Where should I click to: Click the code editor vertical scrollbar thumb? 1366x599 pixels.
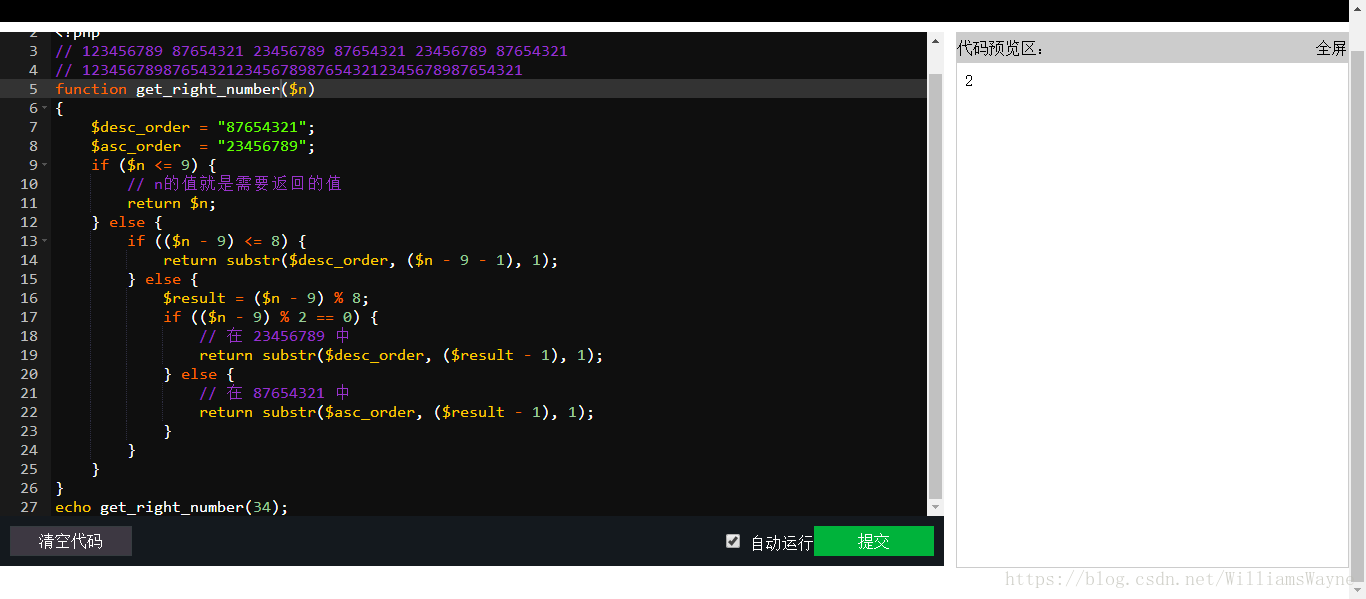coord(936,285)
